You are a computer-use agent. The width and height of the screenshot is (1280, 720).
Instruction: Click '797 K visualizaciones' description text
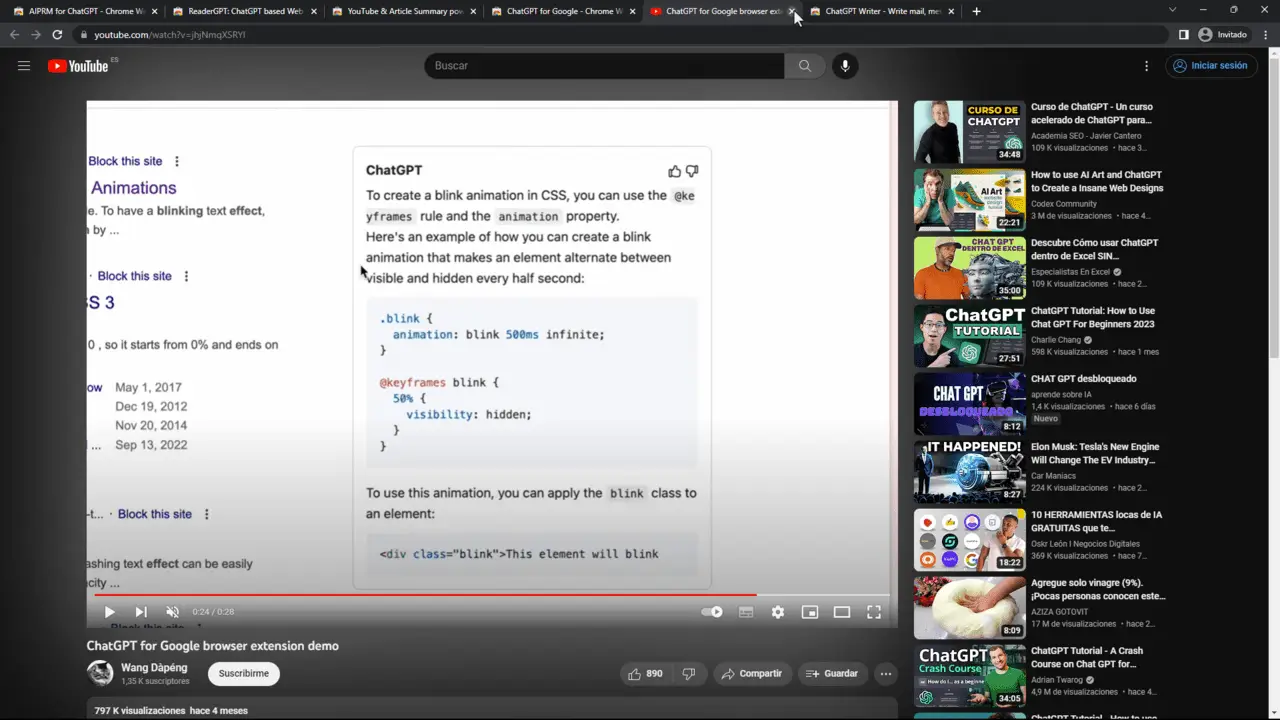tap(140, 711)
